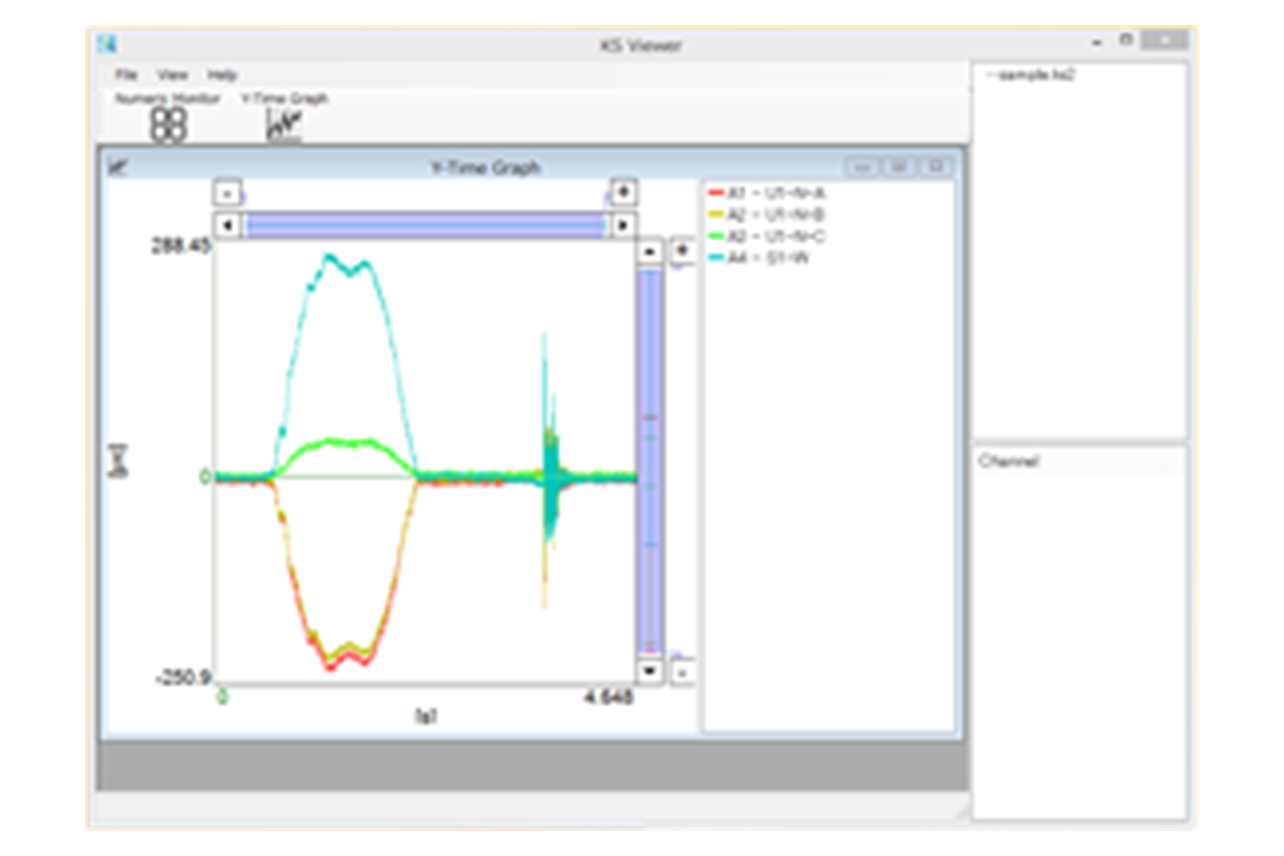Screen dimensions: 1284x856
Task: Zoom out the vertical axis with minus button
Action: (682, 672)
